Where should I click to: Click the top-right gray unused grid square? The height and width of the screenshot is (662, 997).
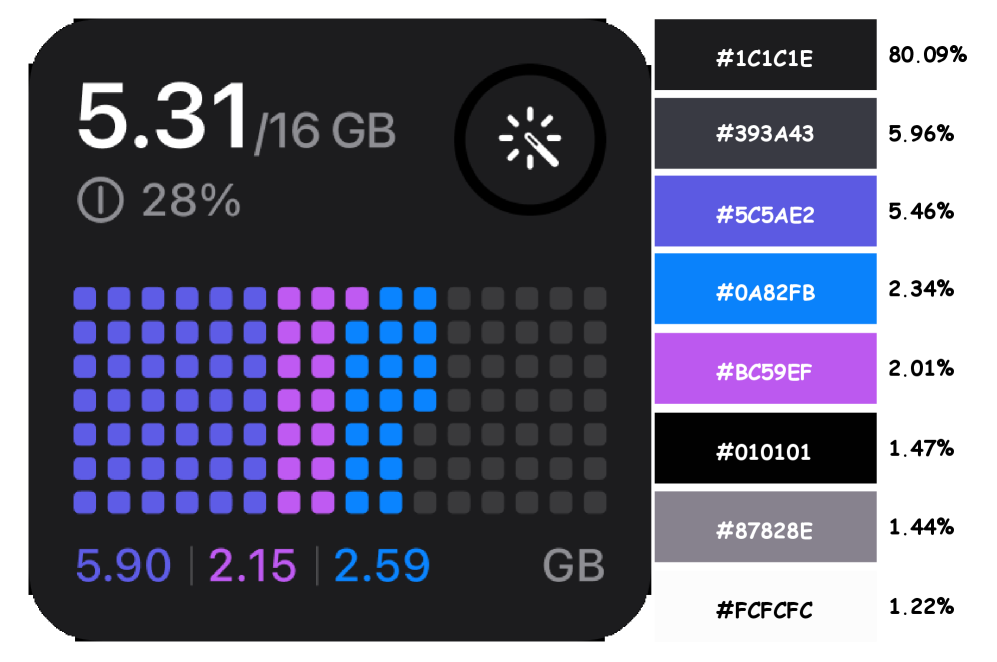[x=595, y=298]
